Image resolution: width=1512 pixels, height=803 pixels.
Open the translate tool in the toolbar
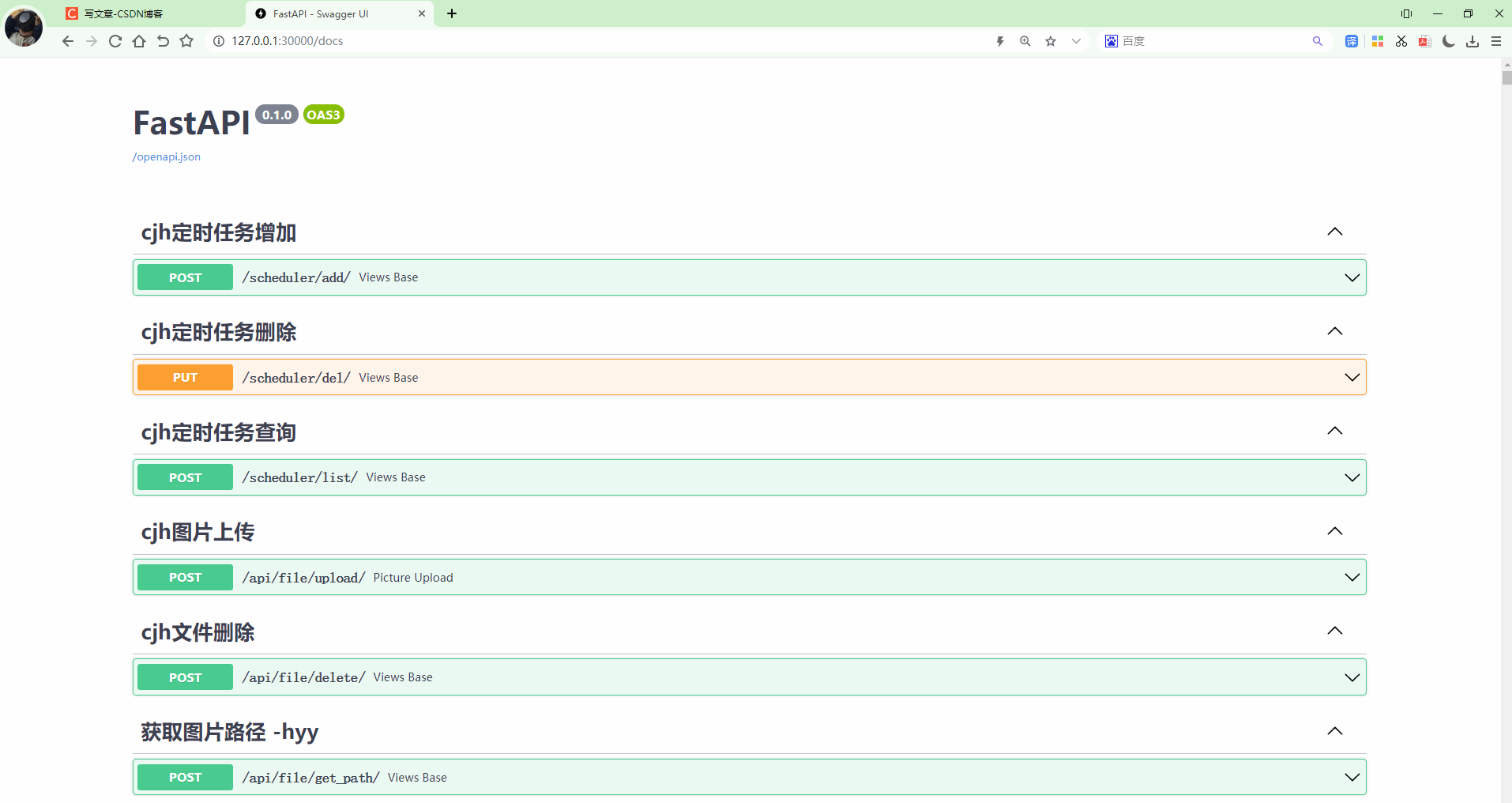pos(1352,41)
